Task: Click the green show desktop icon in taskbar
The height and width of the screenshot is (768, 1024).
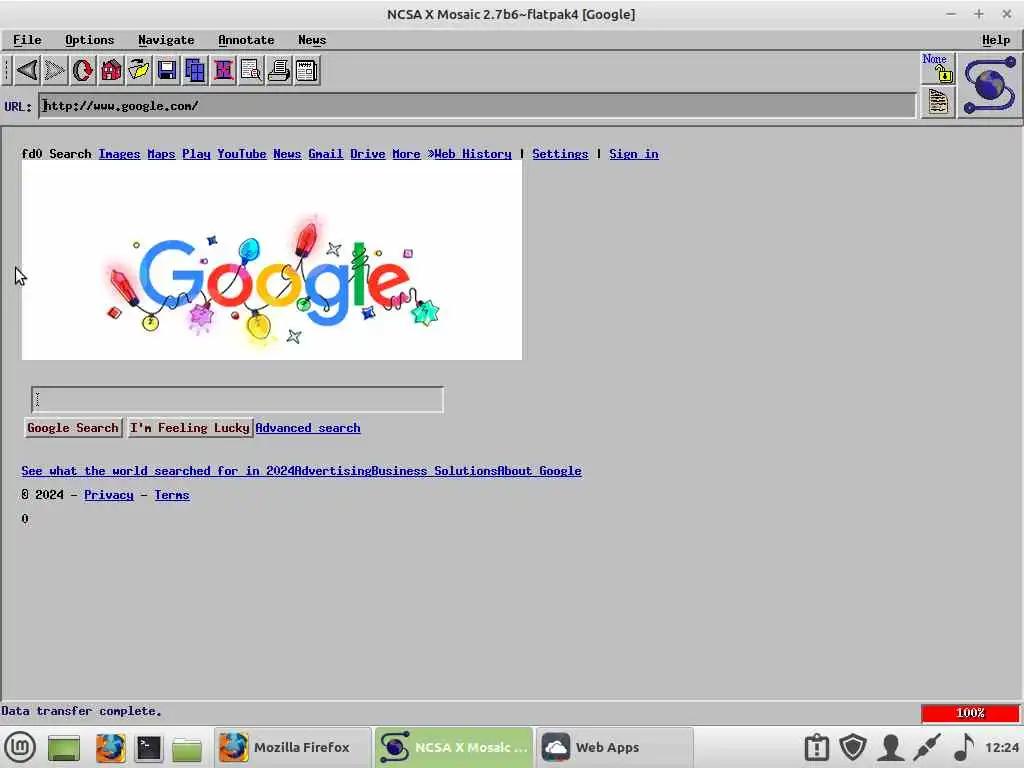Action: (63, 748)
